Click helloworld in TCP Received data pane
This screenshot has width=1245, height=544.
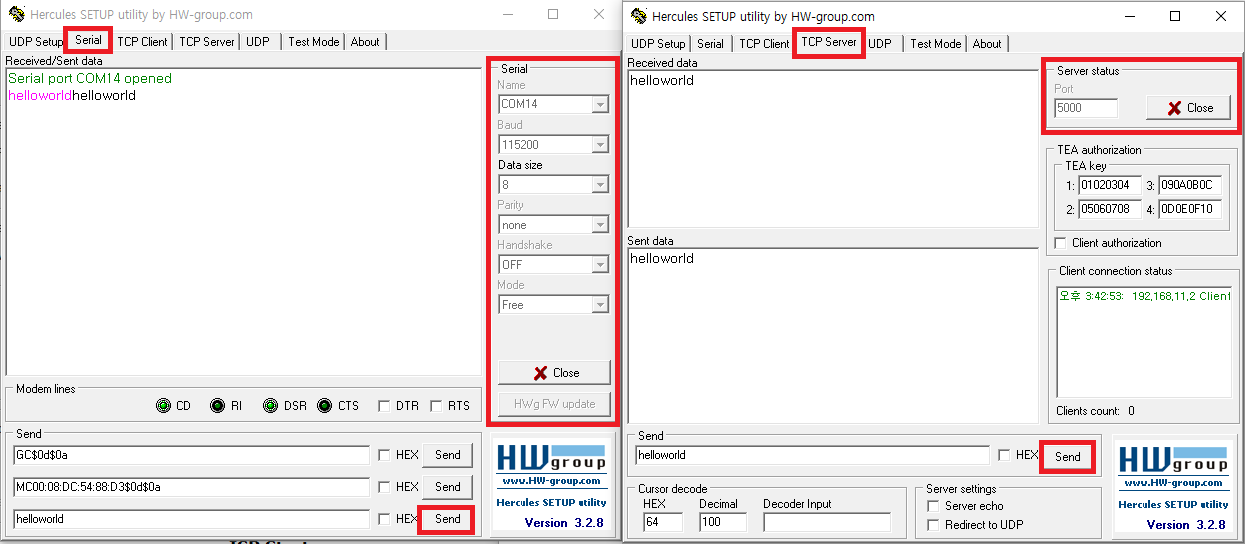662,81
